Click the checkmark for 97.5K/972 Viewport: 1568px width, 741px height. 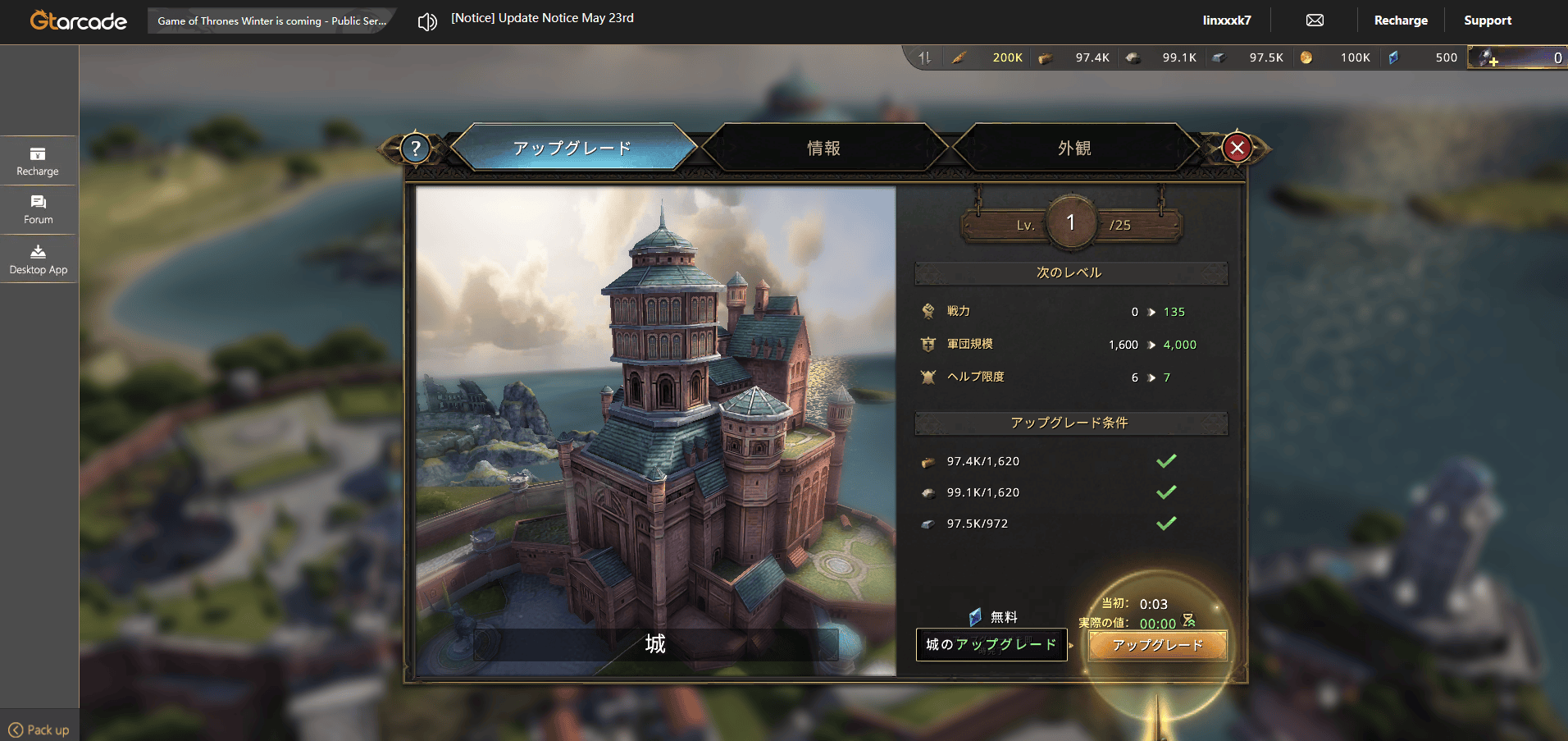point(1166,523)
